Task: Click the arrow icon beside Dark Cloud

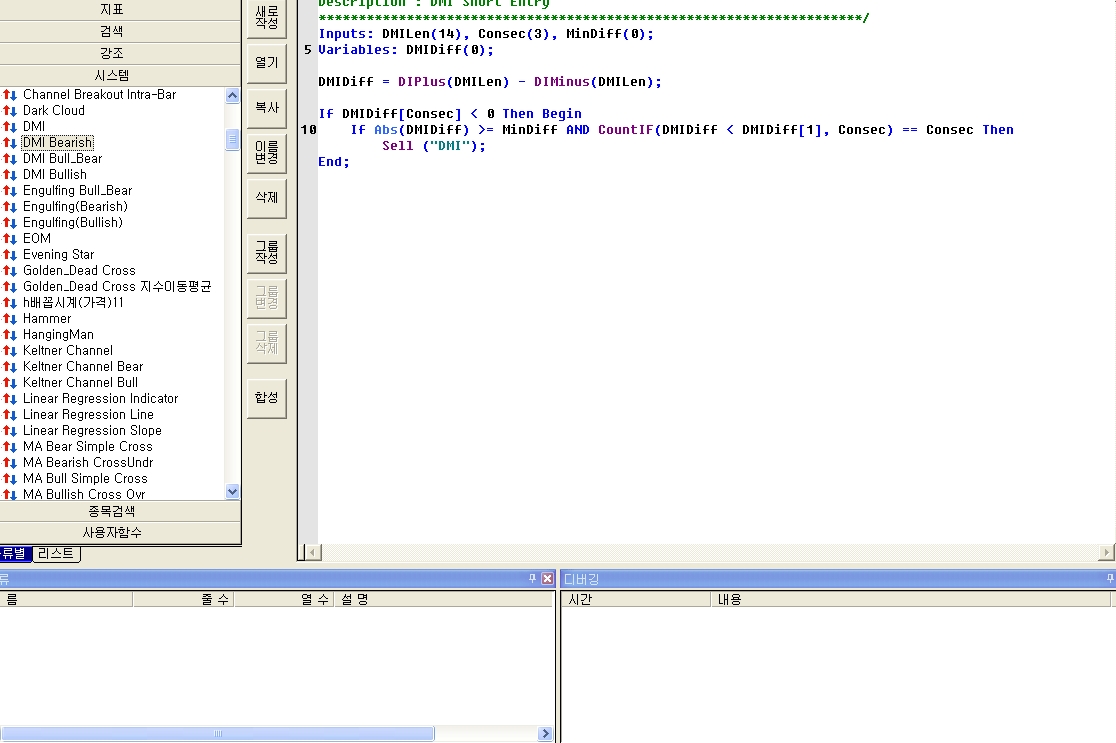Action: 10,111
